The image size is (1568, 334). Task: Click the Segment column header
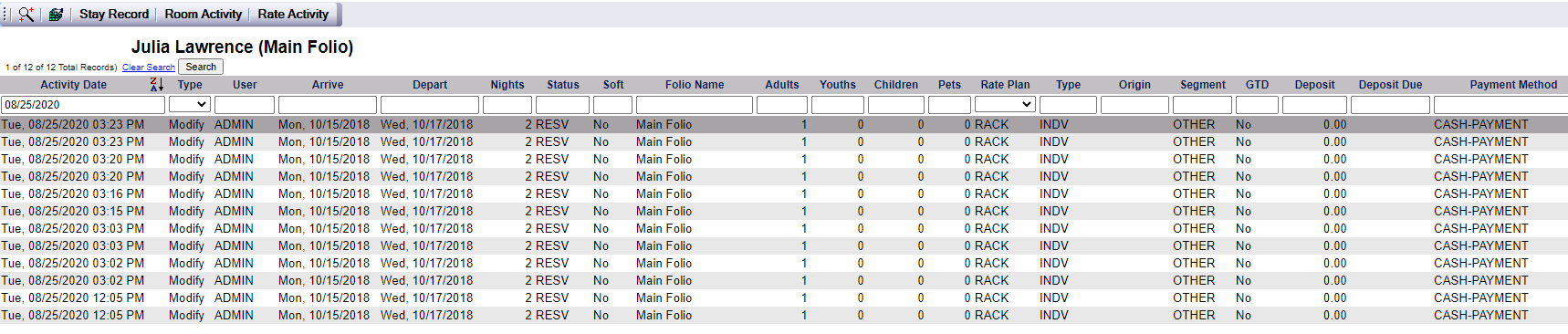(x=1203, y=84)
